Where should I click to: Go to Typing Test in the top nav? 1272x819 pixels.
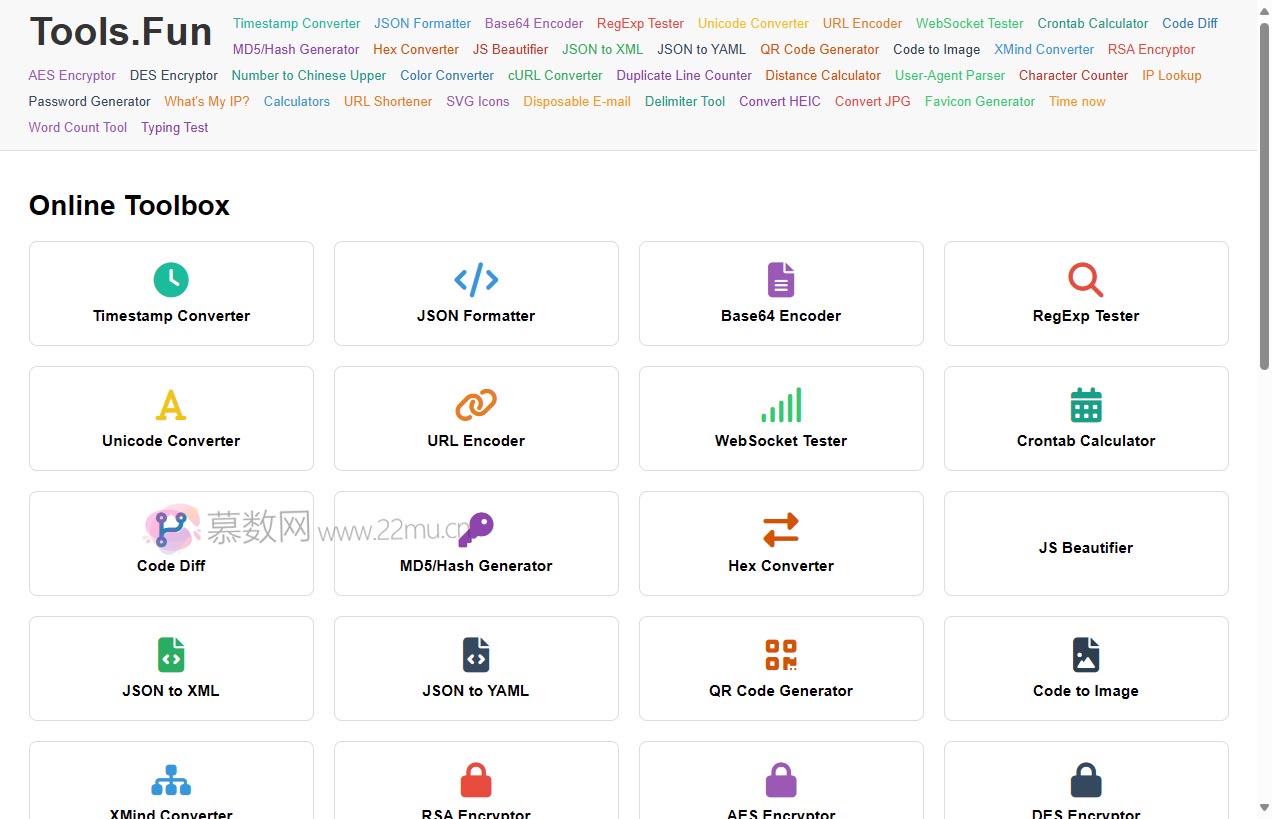point(175,127)
